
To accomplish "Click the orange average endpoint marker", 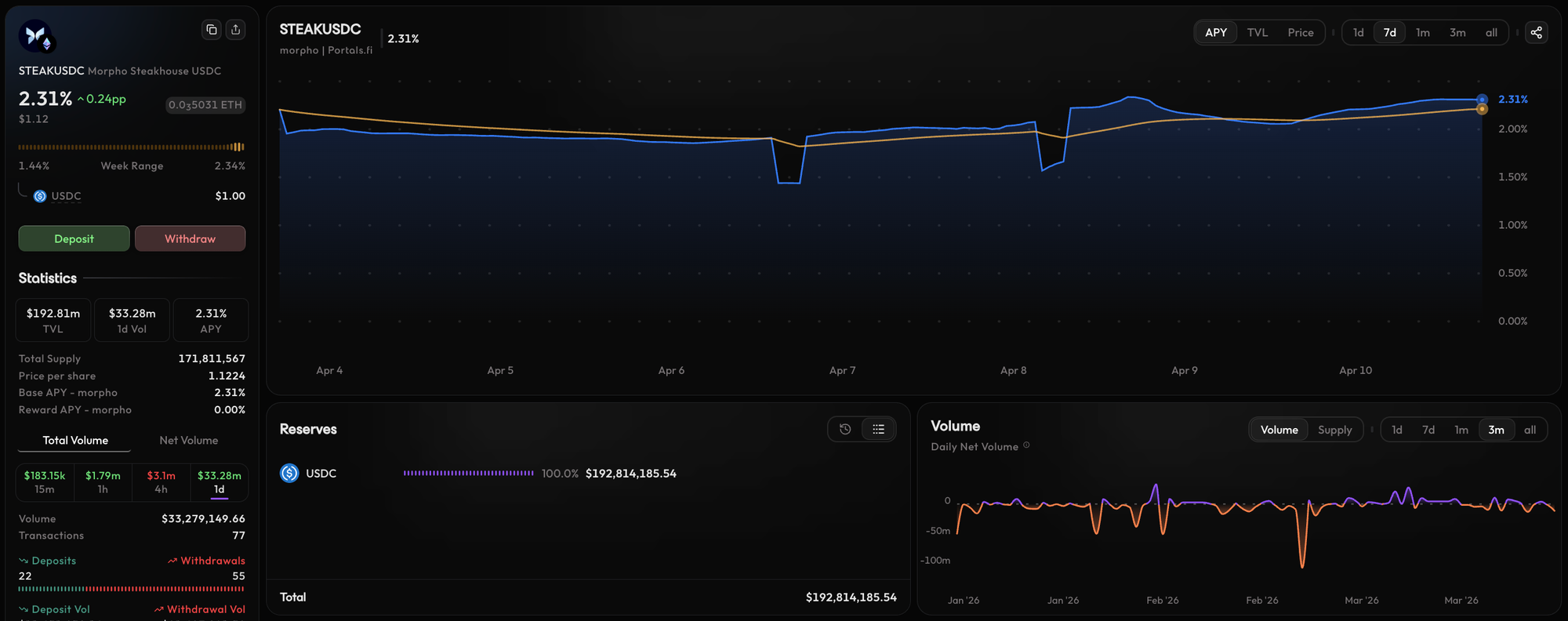I will tap(1482, 109).
